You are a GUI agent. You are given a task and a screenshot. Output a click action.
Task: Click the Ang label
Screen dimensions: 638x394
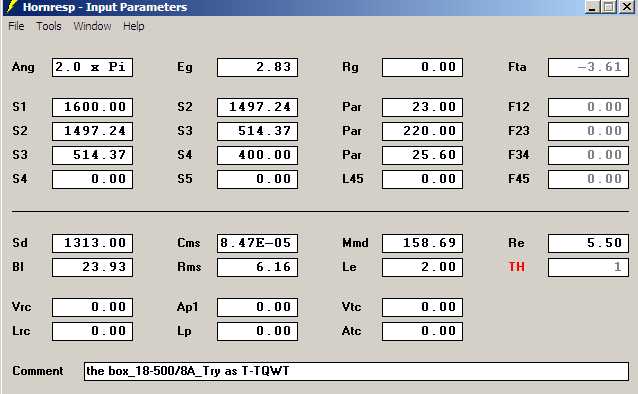(x=23, y=67)
